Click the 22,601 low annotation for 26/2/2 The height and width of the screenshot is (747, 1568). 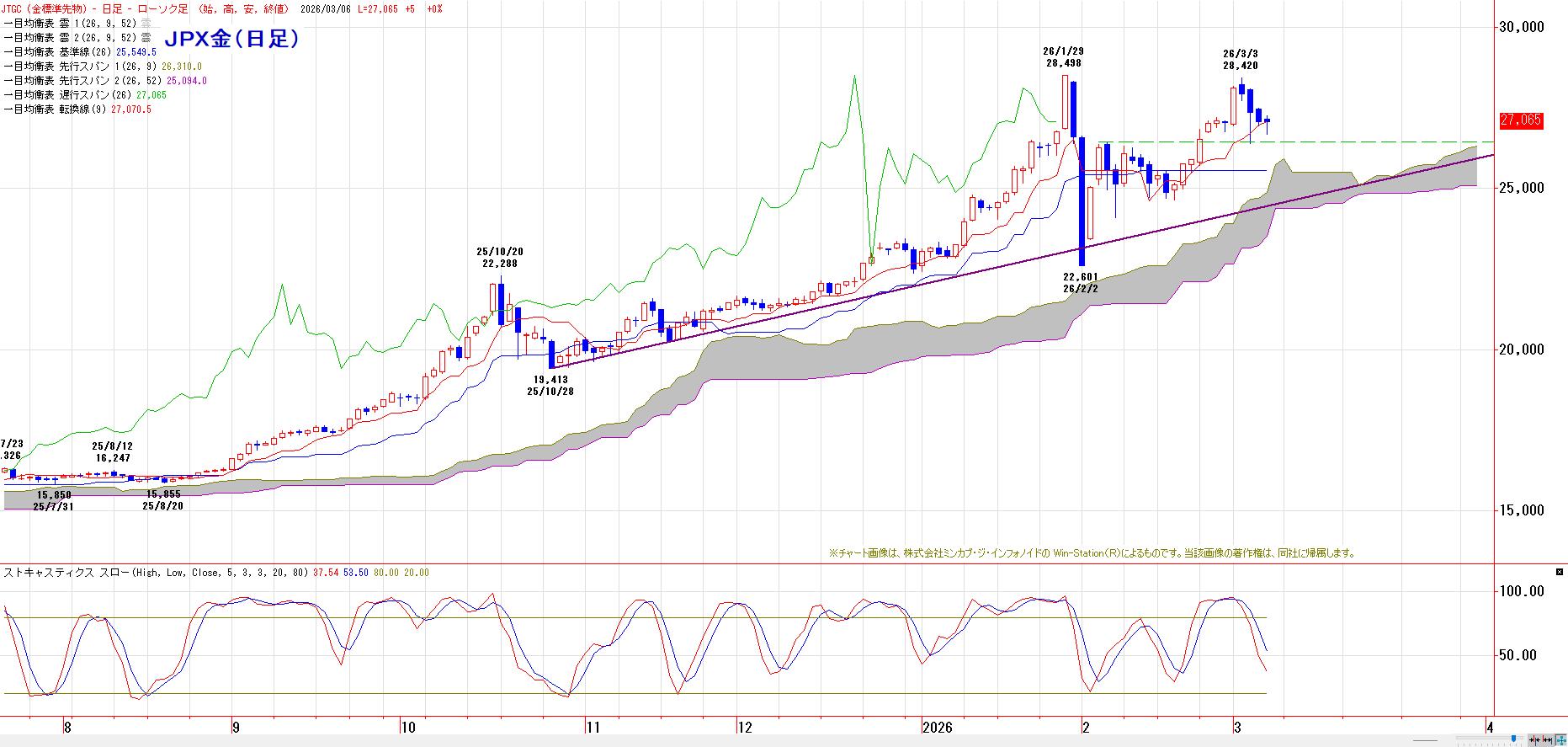tap(1081, 282)
